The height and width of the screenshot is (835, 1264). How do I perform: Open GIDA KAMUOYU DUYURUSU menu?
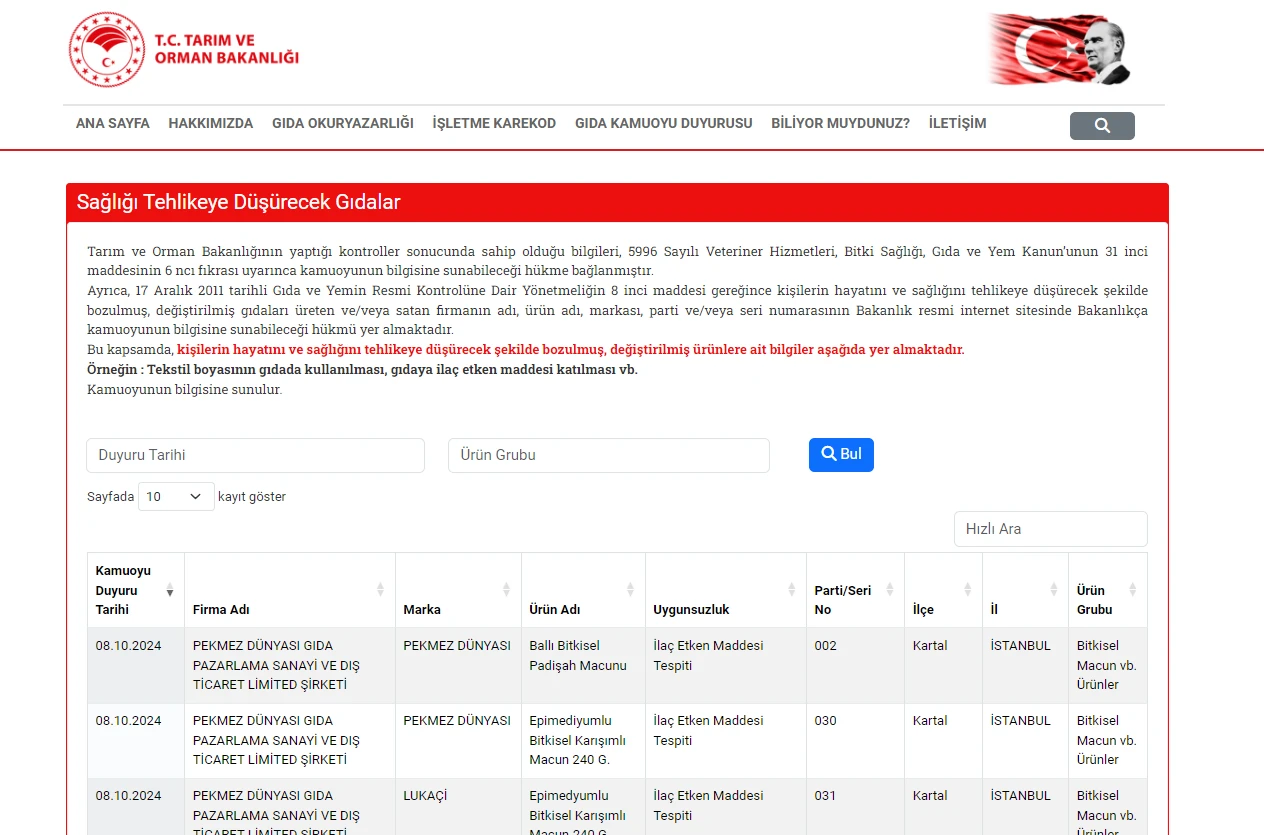tap(664, 123)
